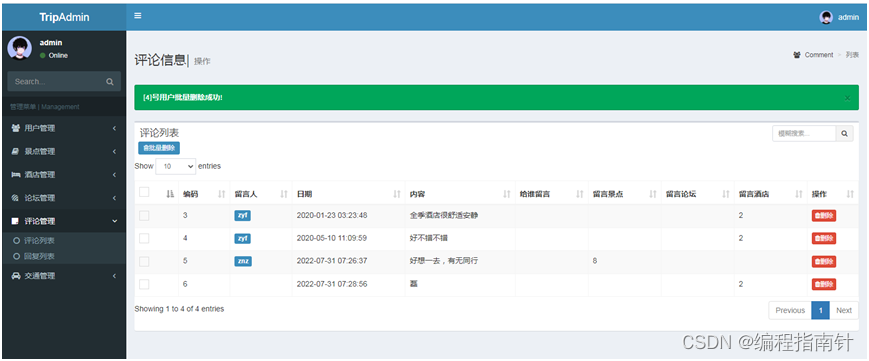Click the admin username in top bar
Viewport: 869px width, 361px height.
pyautogui.click(x=848, y=17)
